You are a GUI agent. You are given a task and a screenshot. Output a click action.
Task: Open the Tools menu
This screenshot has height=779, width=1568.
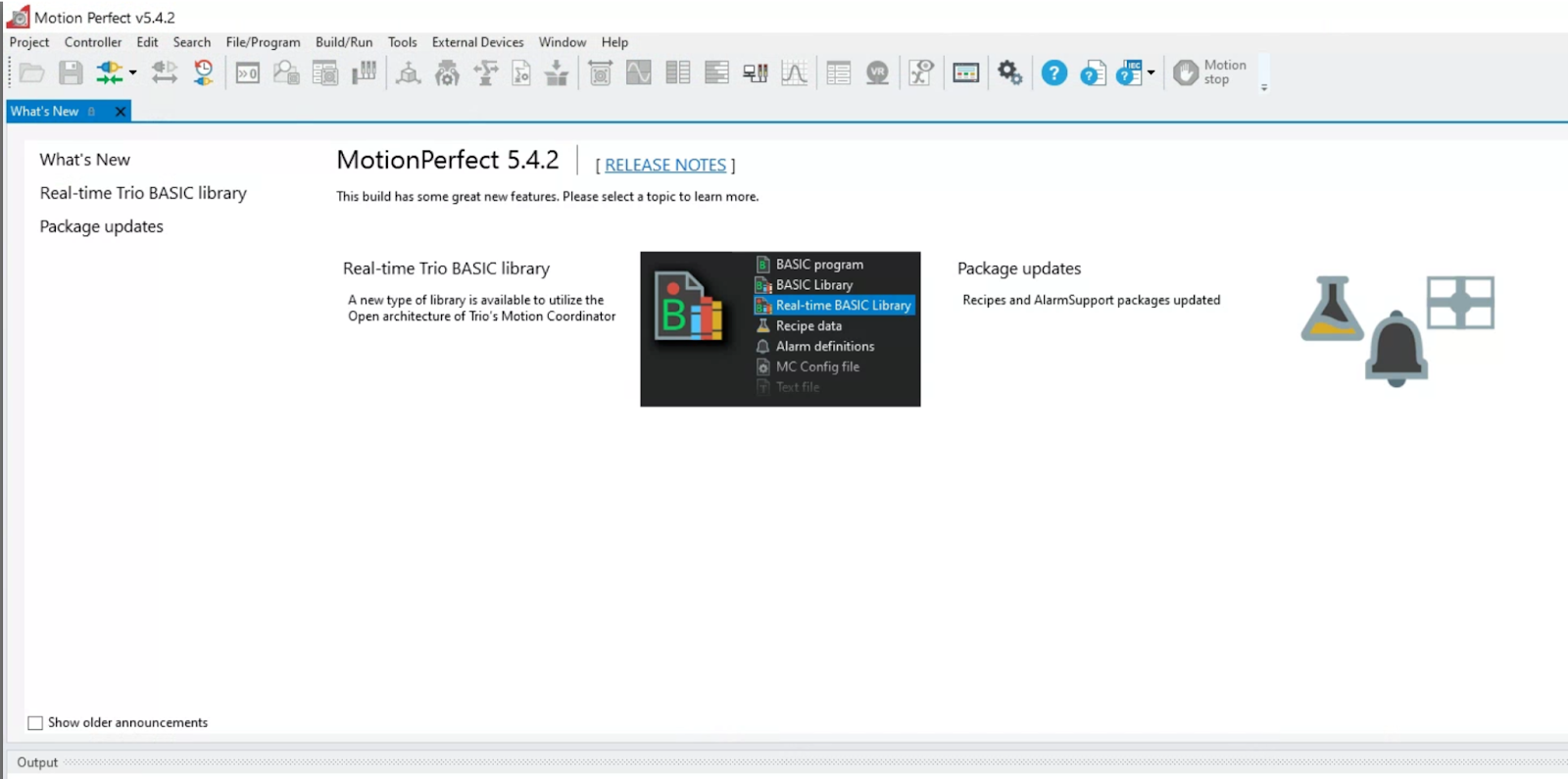point(402,42)
